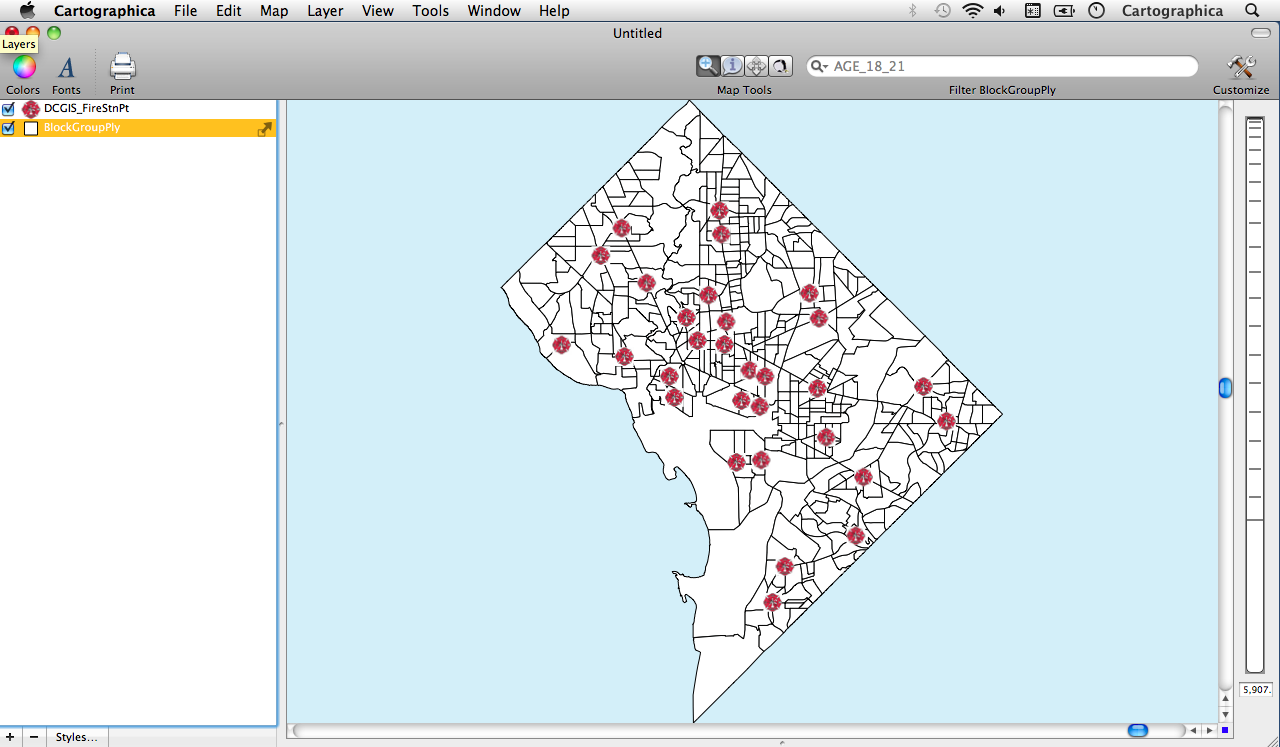This screenshot has height=747, width=1280.
Task: Select the Identify info map tool
Action: (732, 66)
